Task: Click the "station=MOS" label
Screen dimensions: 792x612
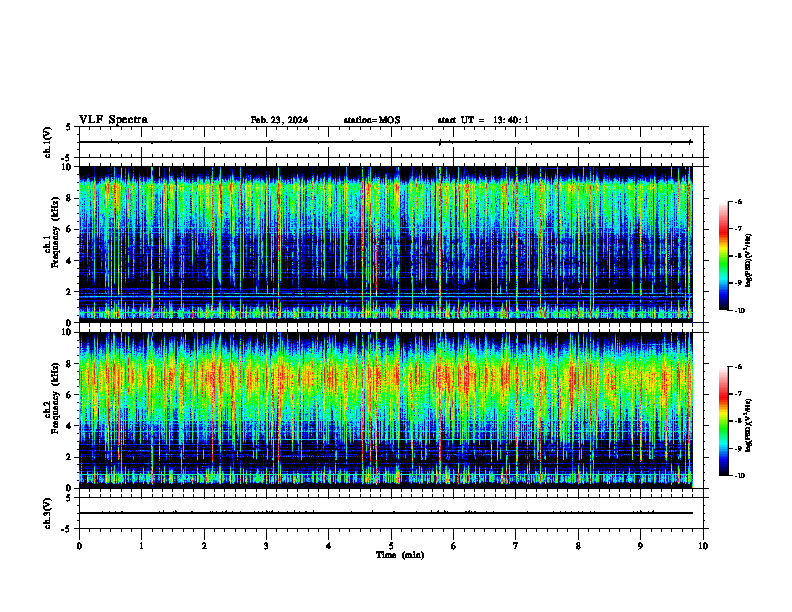Action: pos(372,120)
